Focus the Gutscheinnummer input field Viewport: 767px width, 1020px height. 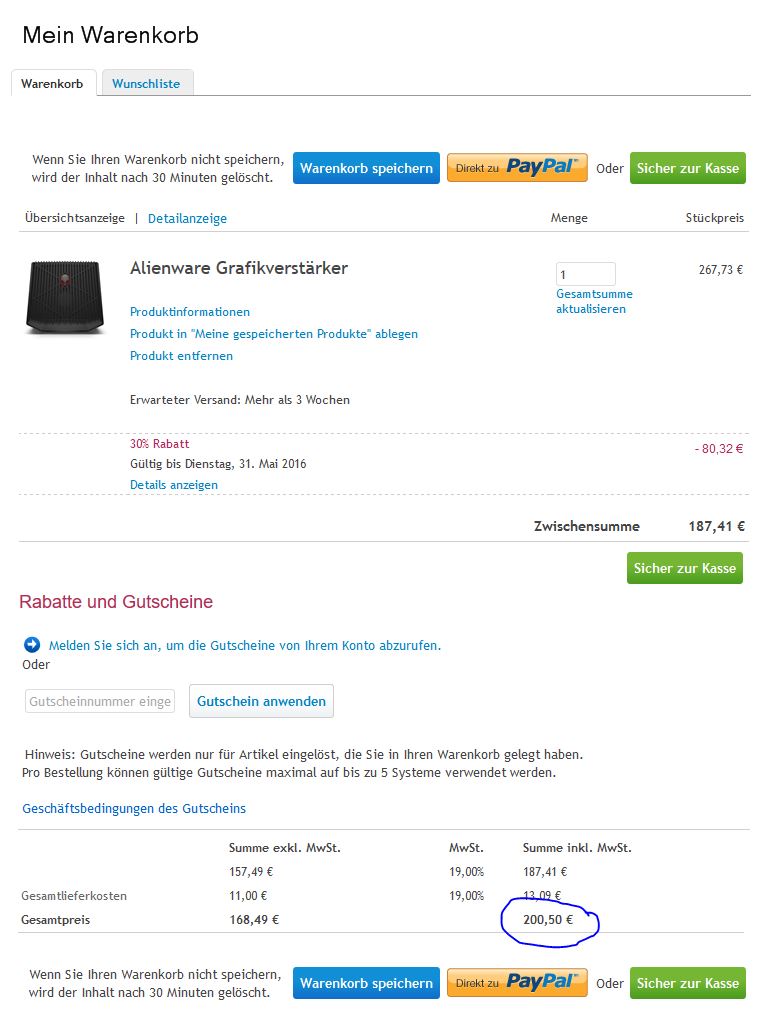pyautogui.click(x=100, y=701)
